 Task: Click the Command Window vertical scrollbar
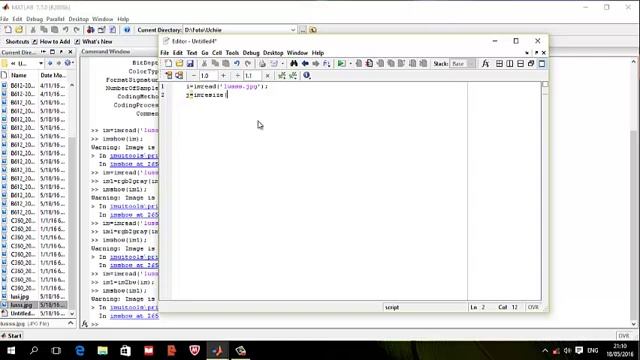click(633, 192)
